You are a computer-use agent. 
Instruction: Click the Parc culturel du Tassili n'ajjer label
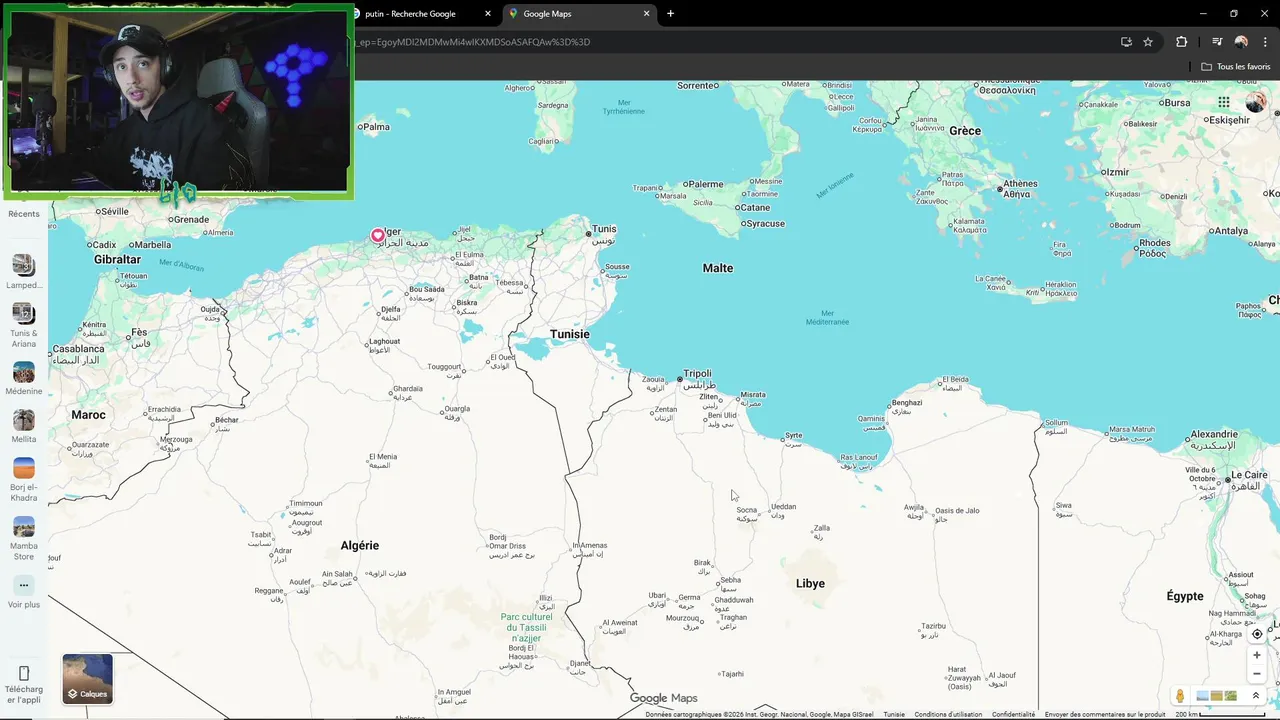[526, 627]
